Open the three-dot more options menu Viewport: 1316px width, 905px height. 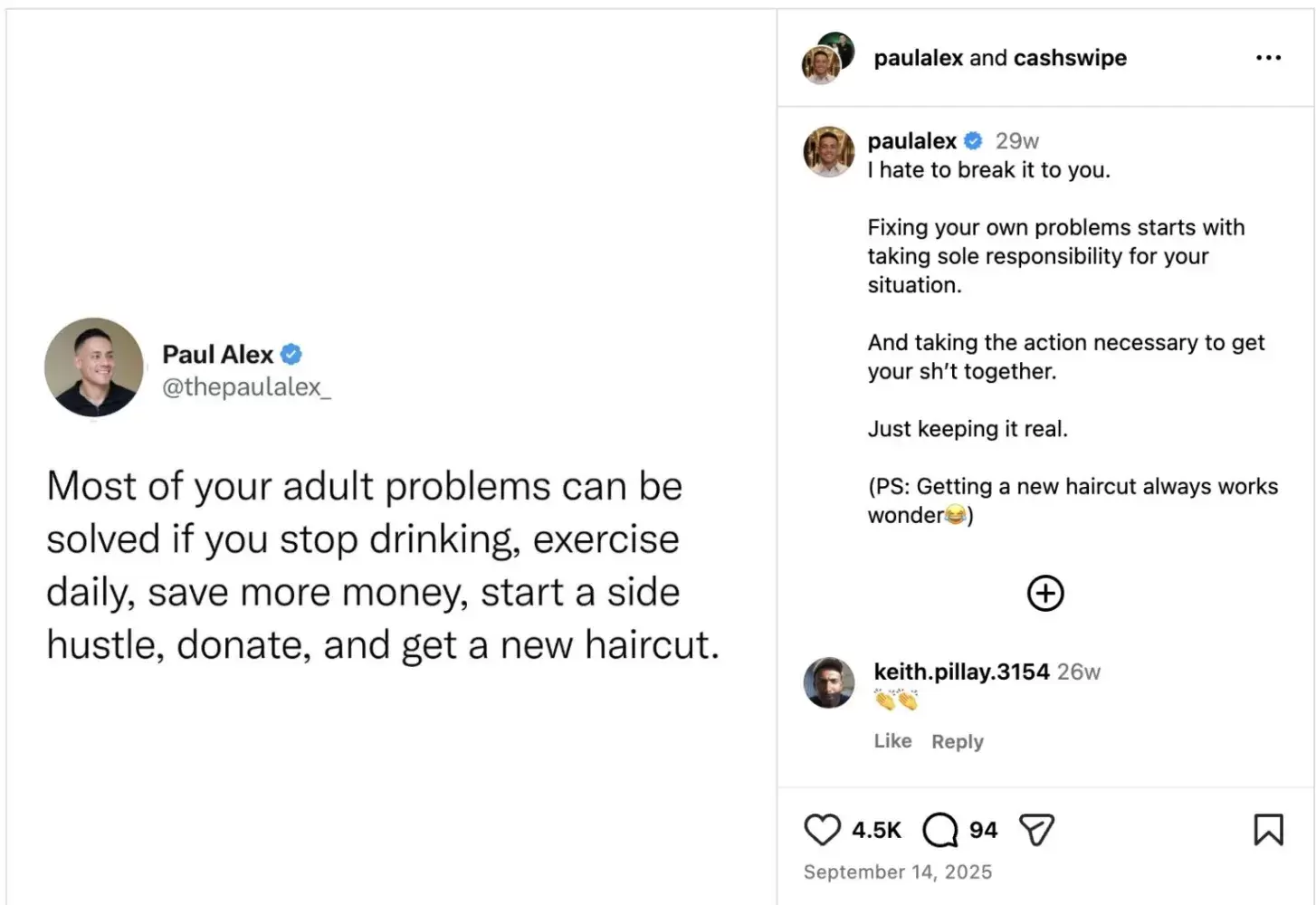point(1268,58)
